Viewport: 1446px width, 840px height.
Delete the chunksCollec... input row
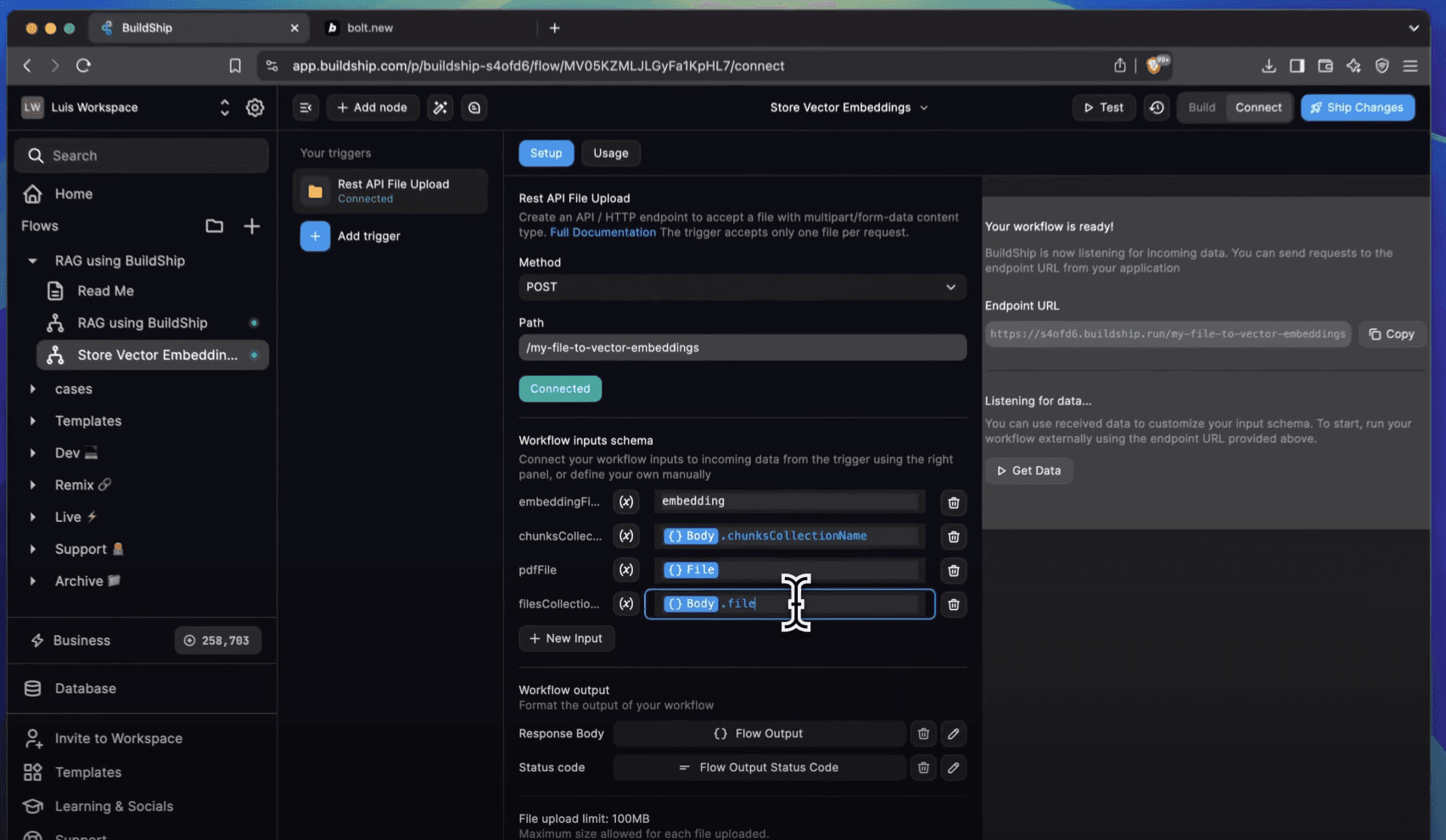pyautogui.click(x=953, y=536)
